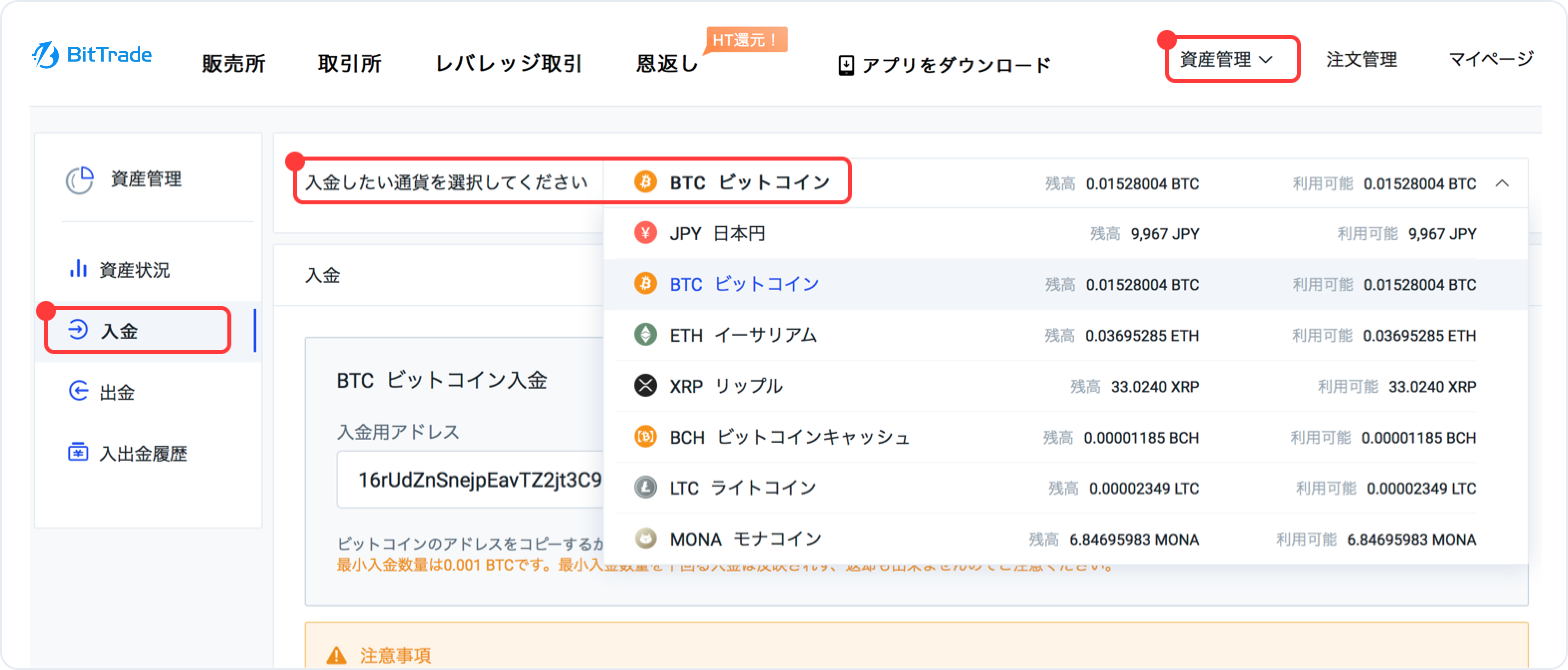Click the 入金したい通貨を選択してください label
Viewport: 1568px width, 670px height.
(447, 182)
